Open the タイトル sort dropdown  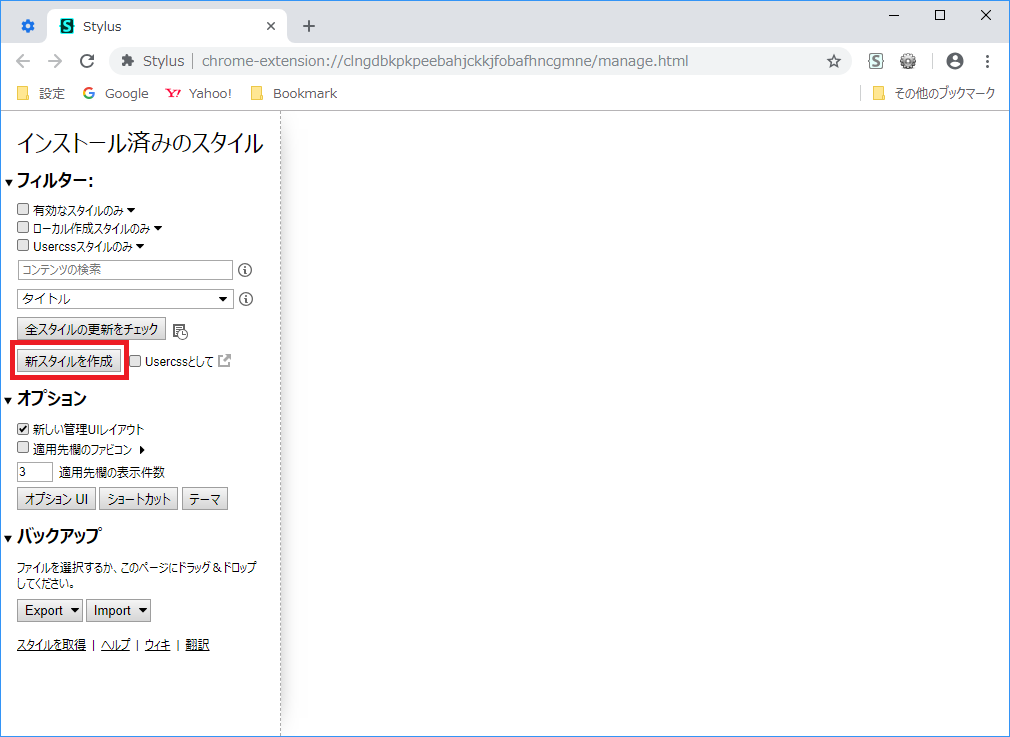click(x=125, y=299)
